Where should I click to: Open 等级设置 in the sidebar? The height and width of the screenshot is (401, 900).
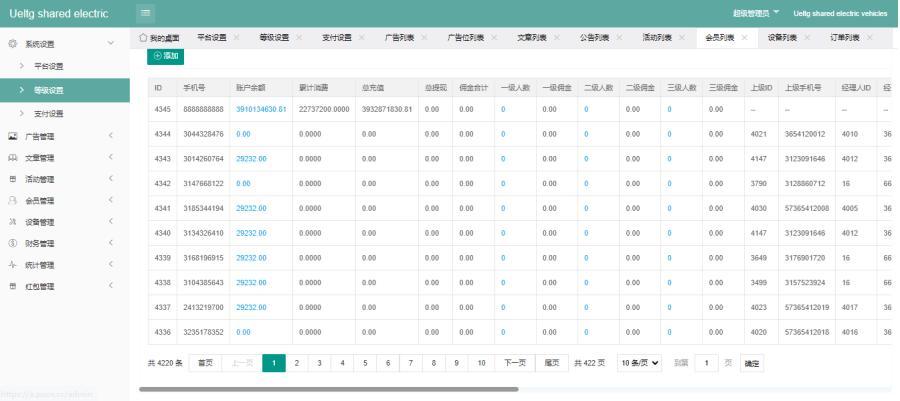tap(65, 90)
